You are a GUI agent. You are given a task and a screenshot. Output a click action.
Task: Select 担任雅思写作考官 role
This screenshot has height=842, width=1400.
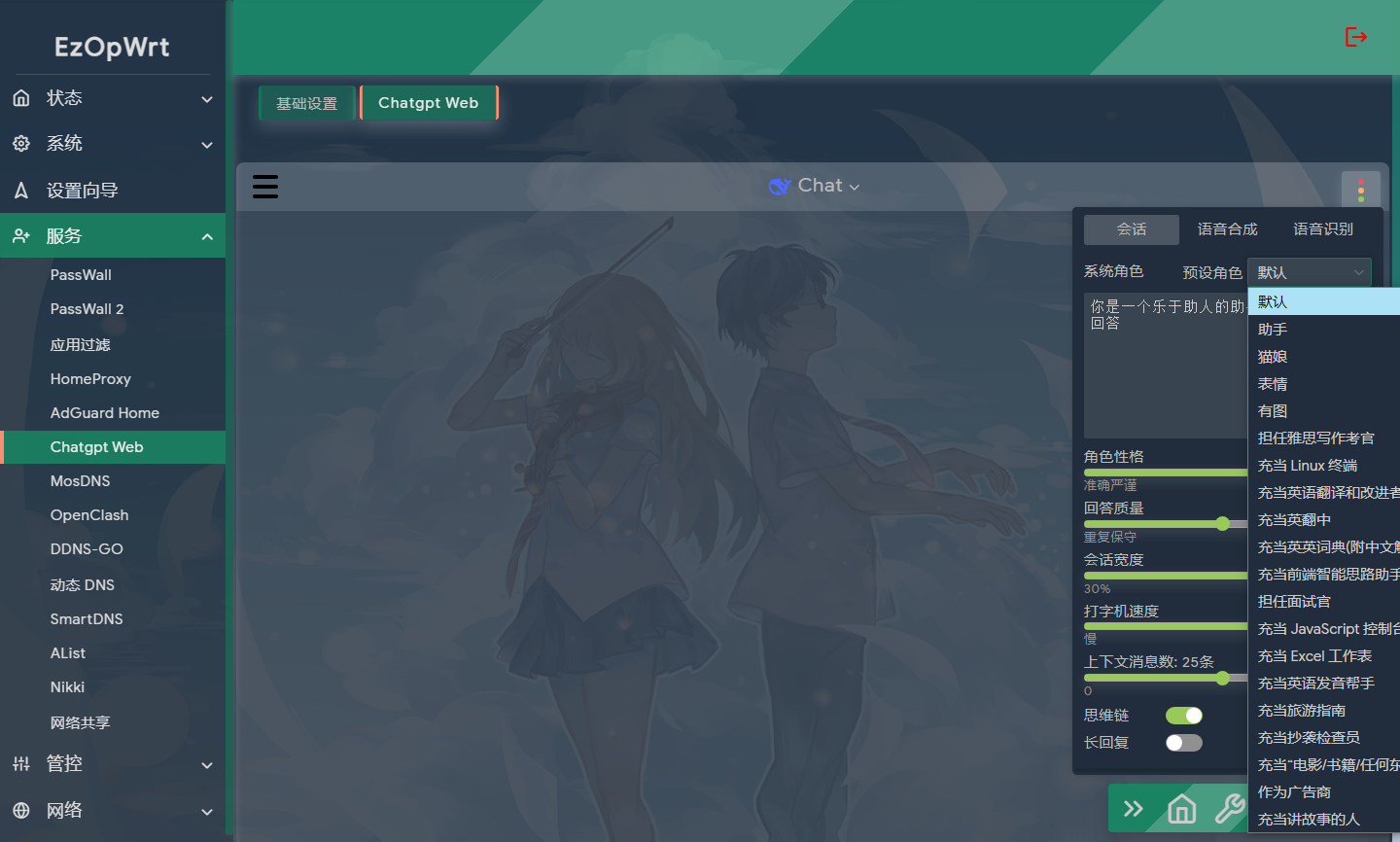[x=1324, y=439]
